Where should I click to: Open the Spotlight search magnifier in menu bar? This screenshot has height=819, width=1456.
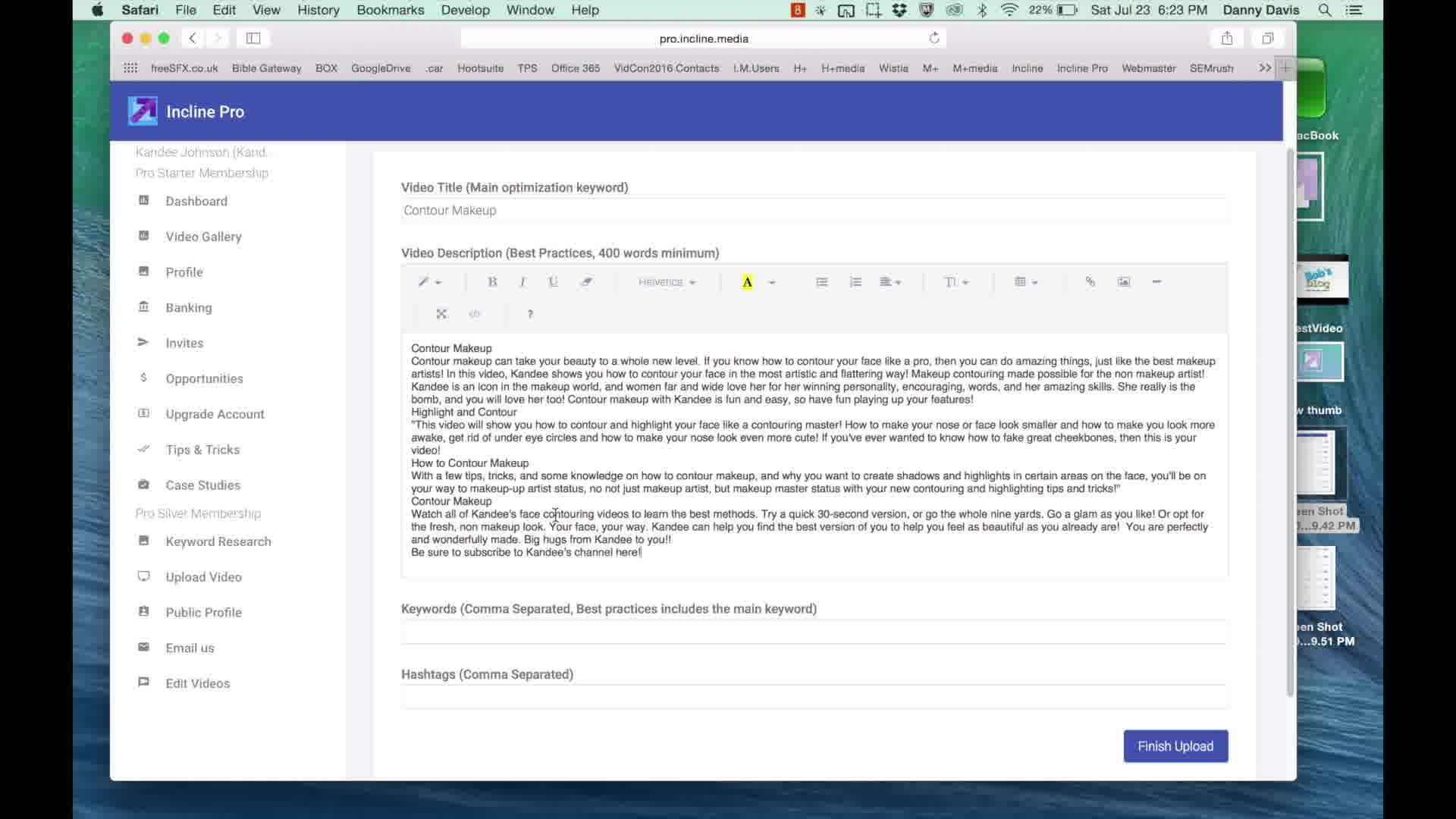click(1325, 10)
